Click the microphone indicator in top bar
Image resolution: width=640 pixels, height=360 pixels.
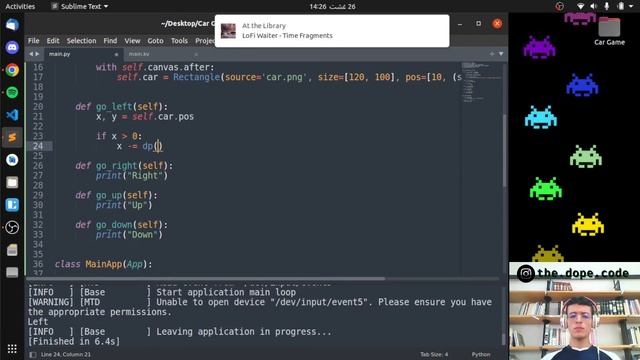(607, 6)
